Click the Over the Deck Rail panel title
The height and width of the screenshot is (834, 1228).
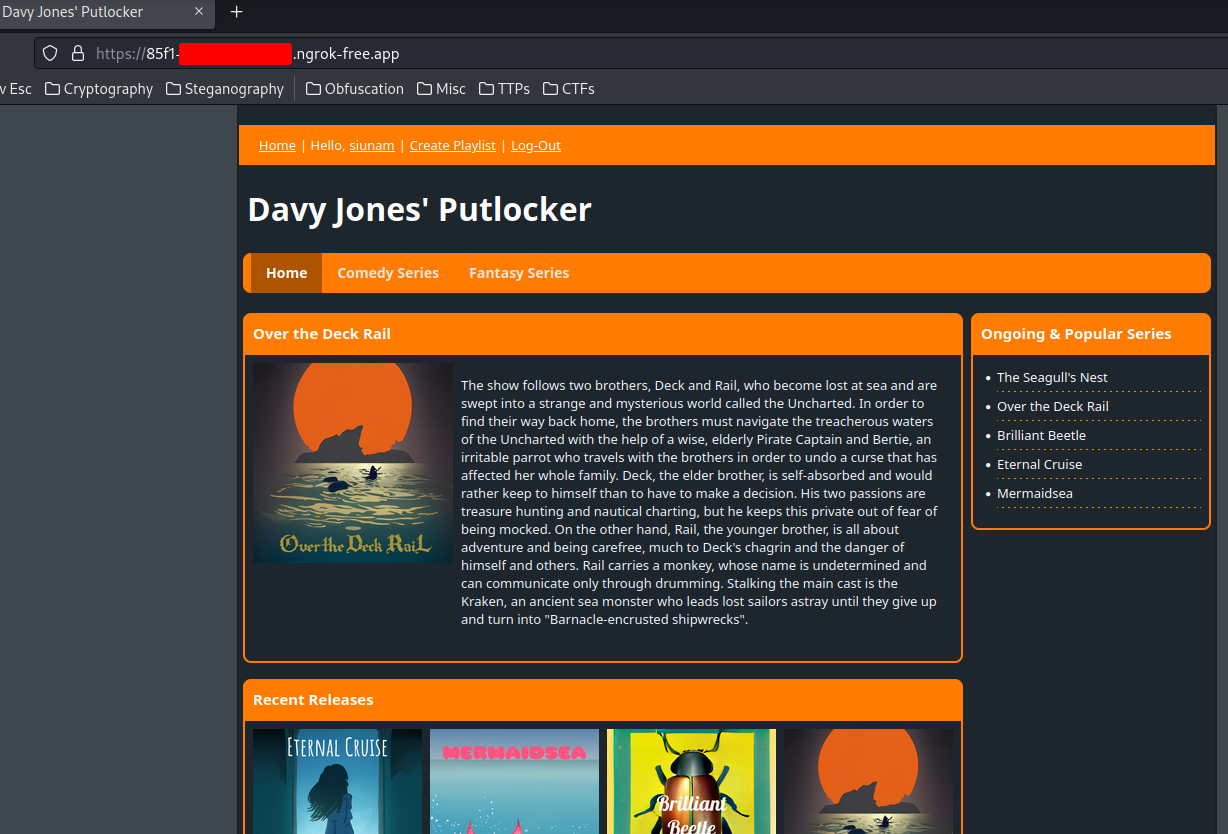click(322, 334)
